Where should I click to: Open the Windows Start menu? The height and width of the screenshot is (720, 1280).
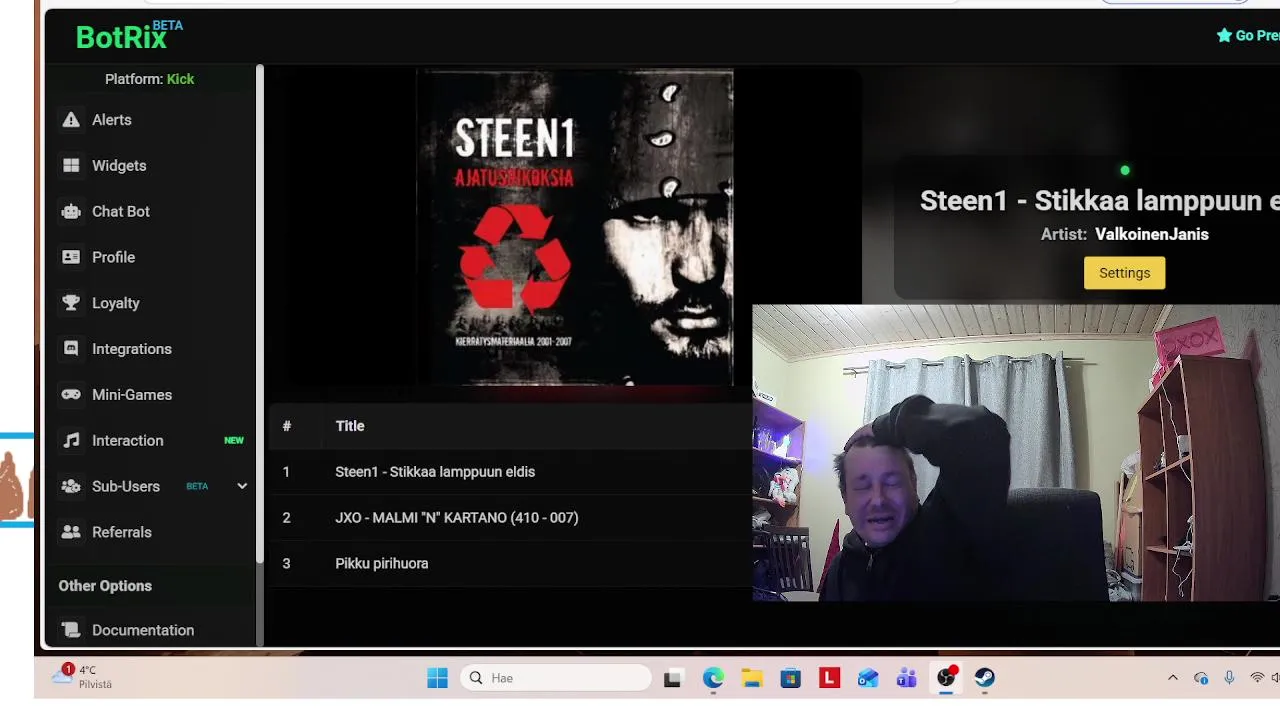pos(437,679)
